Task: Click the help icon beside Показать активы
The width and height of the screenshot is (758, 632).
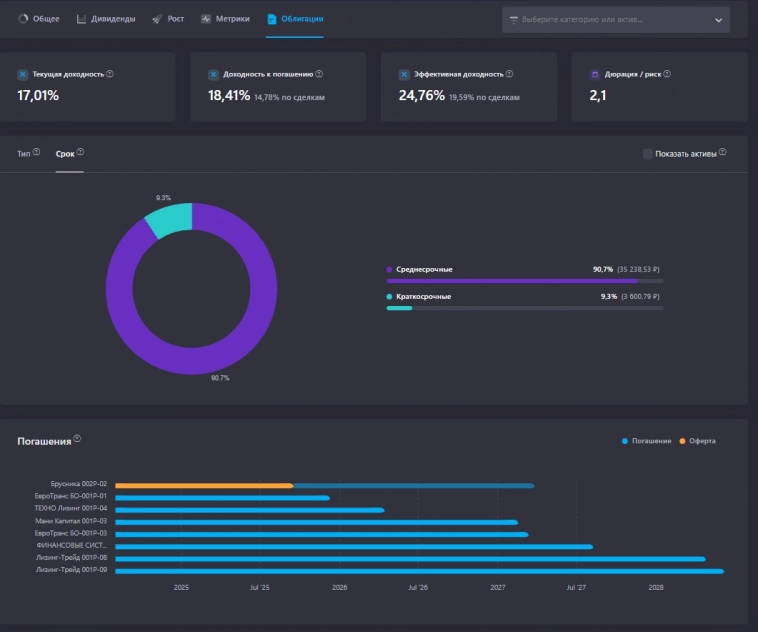Action: 722,153
